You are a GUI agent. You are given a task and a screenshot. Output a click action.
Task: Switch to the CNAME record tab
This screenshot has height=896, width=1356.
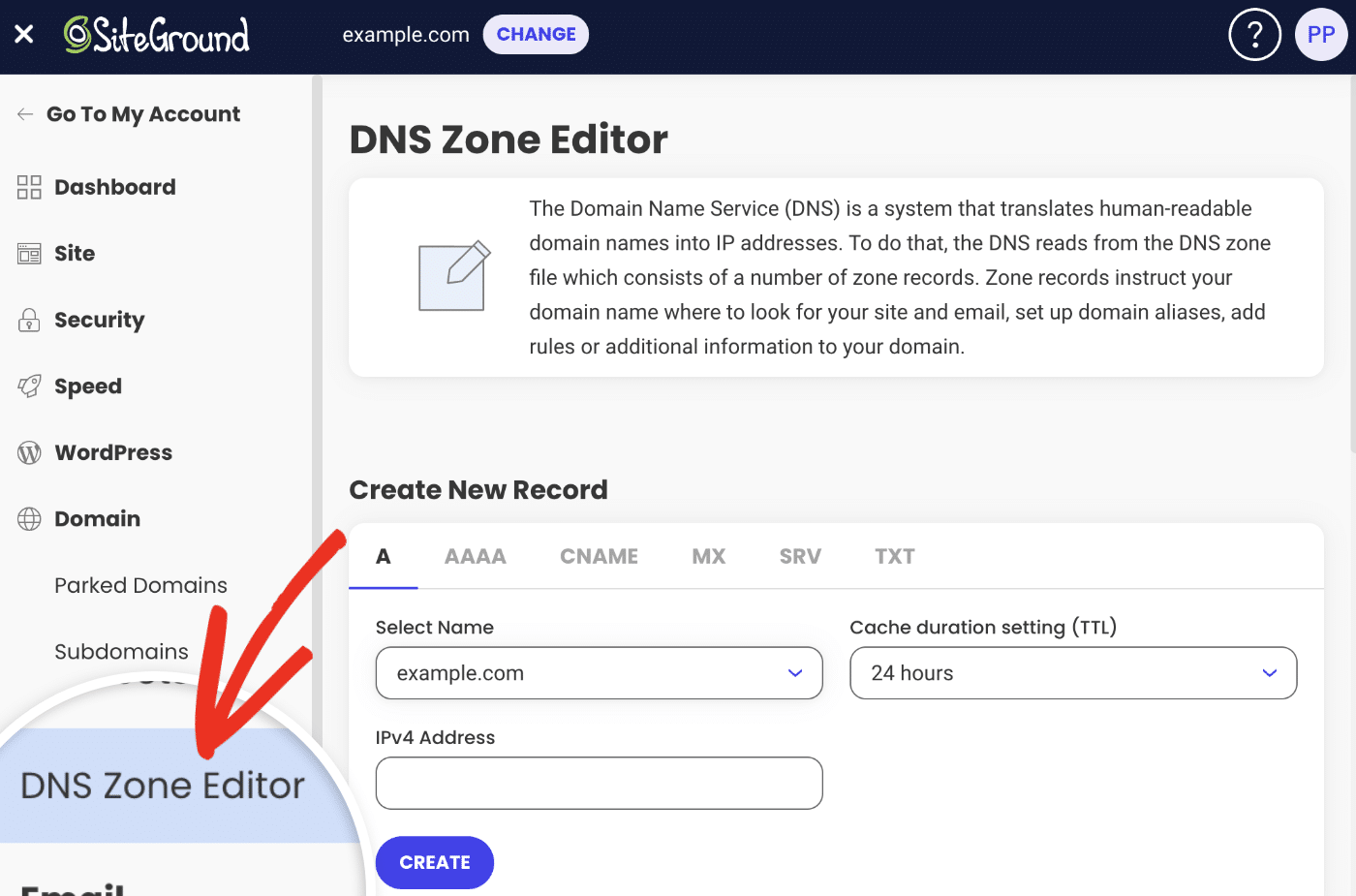[x=599, y=557]
